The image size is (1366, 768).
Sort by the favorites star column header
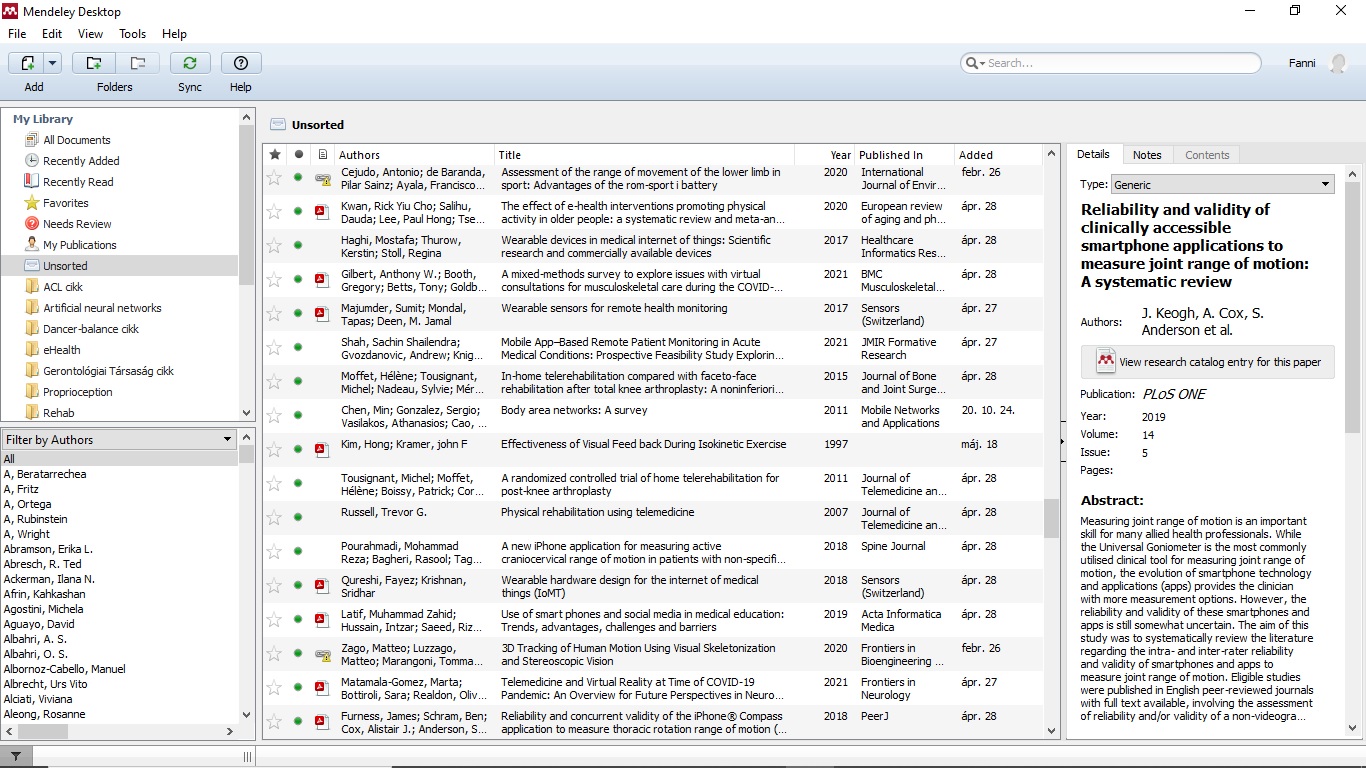[x=275, y=155]
